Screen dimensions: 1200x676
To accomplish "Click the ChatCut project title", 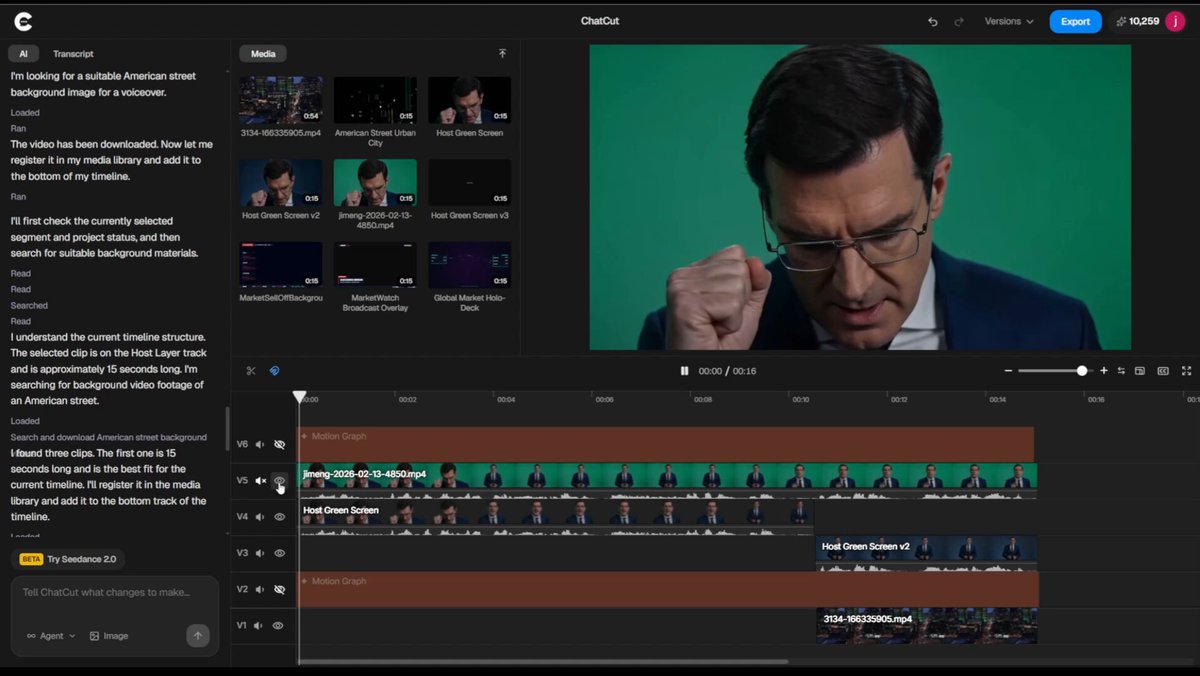I will click(600, 21).
